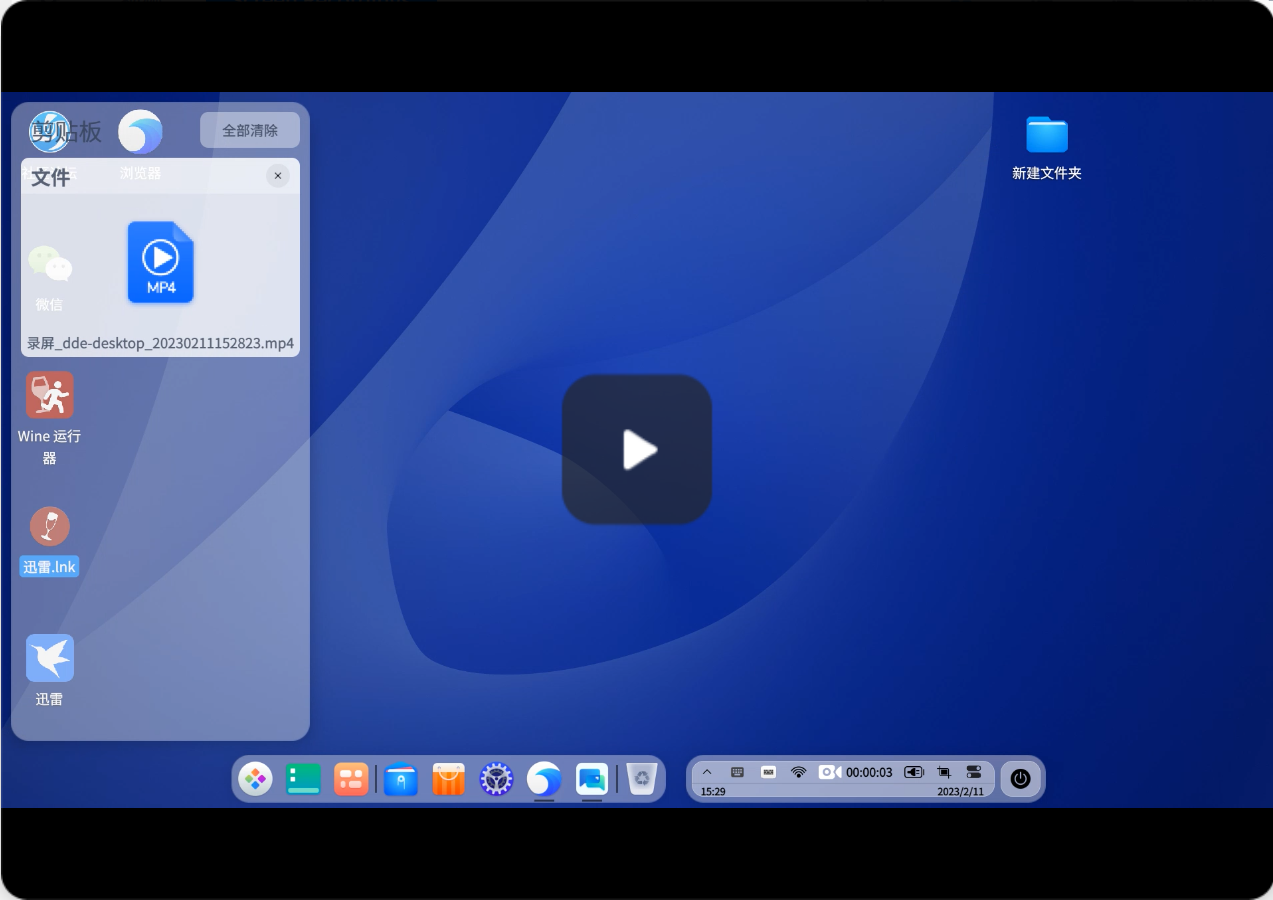Select the 浏览器 desktop icon
This screenshot has height=900, width=1273.
(x=140, y=132)
